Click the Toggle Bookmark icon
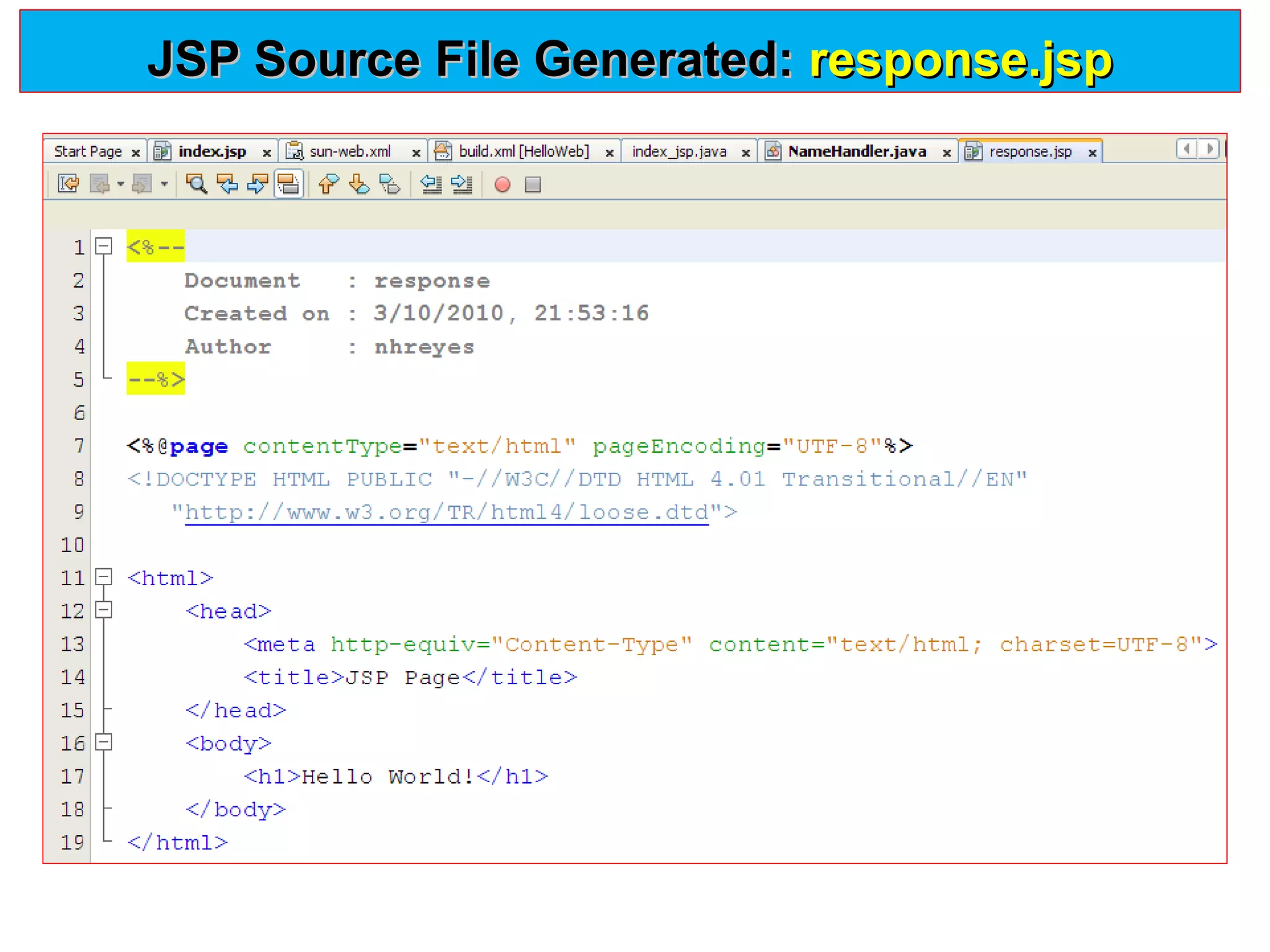Screen dimensions: 1270x952 point(390,184)
